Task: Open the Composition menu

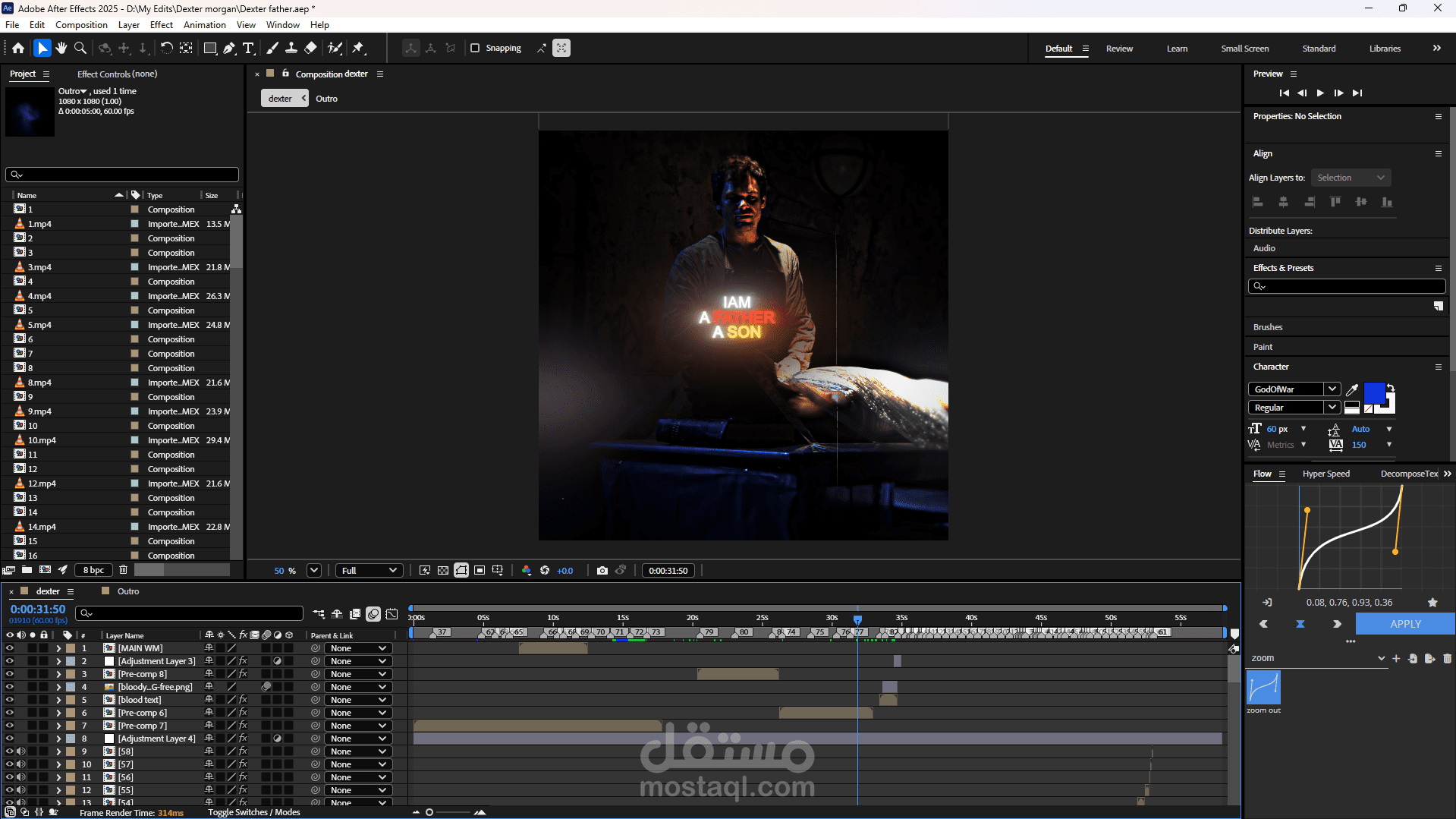Action: coord(81,25)
